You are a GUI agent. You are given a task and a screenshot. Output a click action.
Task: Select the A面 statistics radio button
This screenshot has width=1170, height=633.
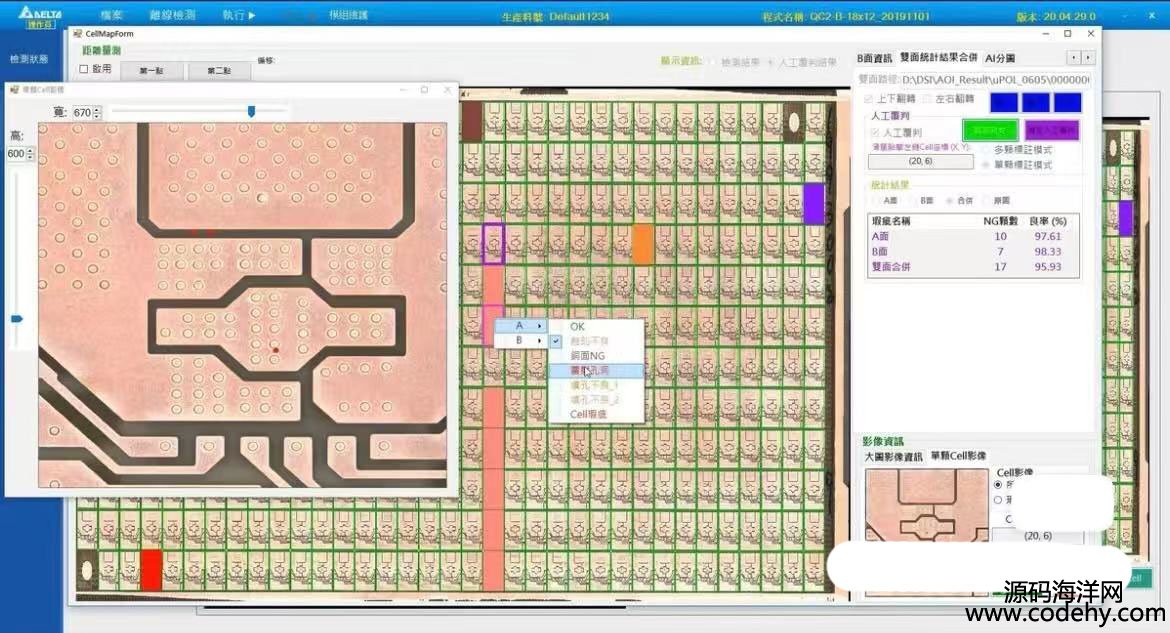(877, 200)
